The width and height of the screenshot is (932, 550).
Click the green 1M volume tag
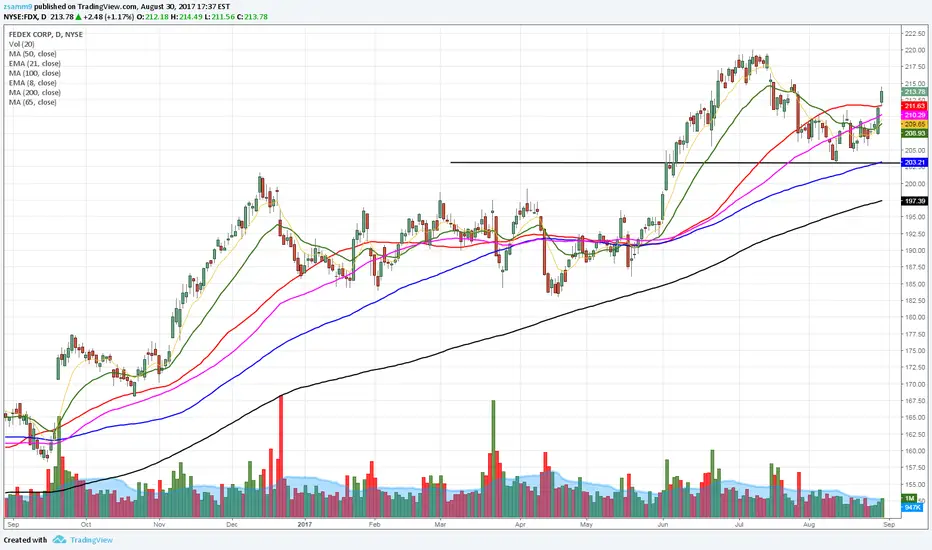pyautogui.click(x=910, y=498)
